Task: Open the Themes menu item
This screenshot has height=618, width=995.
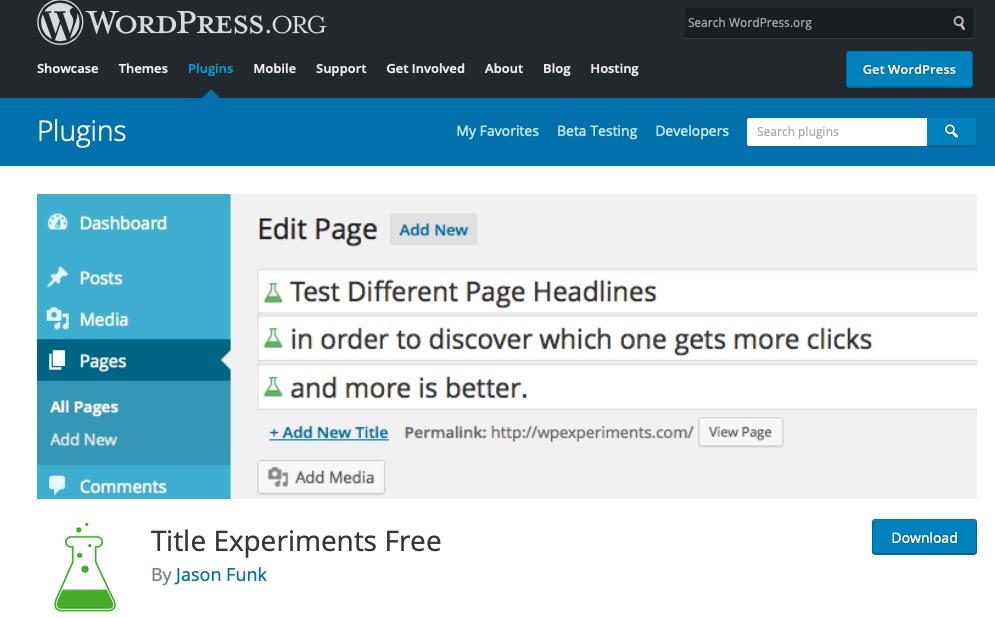Action: click(143, 69)
